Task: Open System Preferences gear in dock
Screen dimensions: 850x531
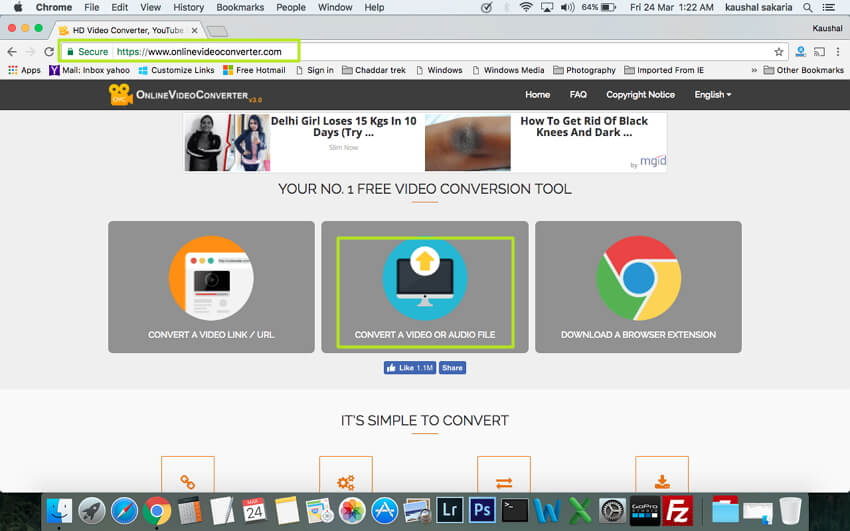Action: tap(613, 510)
